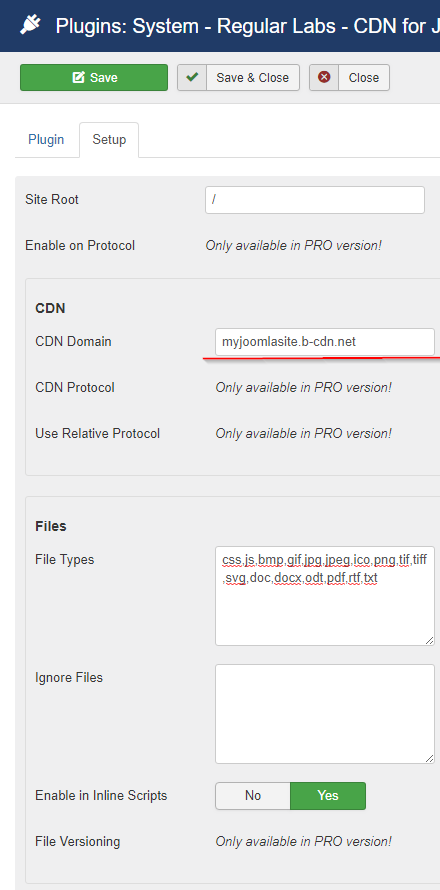Screen dimensions: 440x890
Task: Click the Save & Close button label
Action: coord(253,77)
